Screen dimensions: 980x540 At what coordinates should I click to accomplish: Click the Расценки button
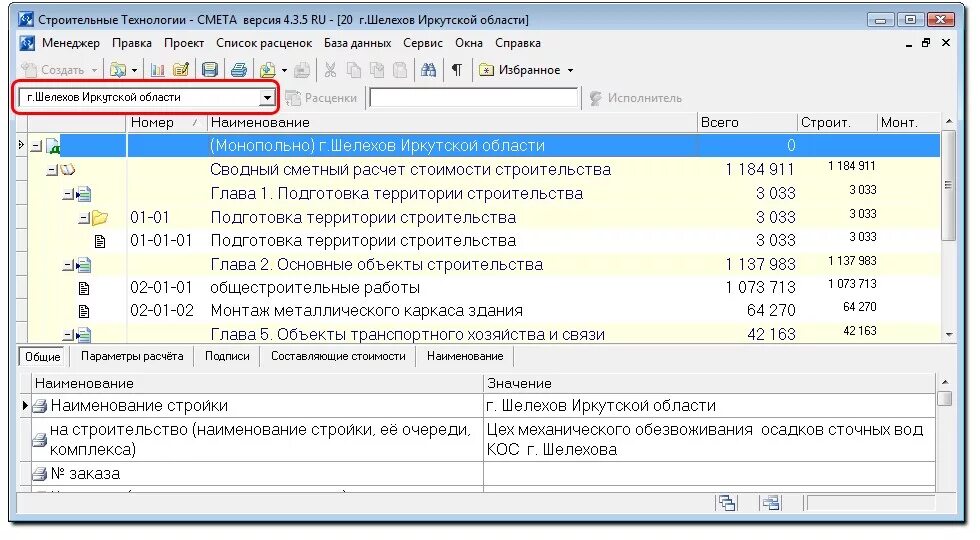pyautogui.click(x=321, y=98)
